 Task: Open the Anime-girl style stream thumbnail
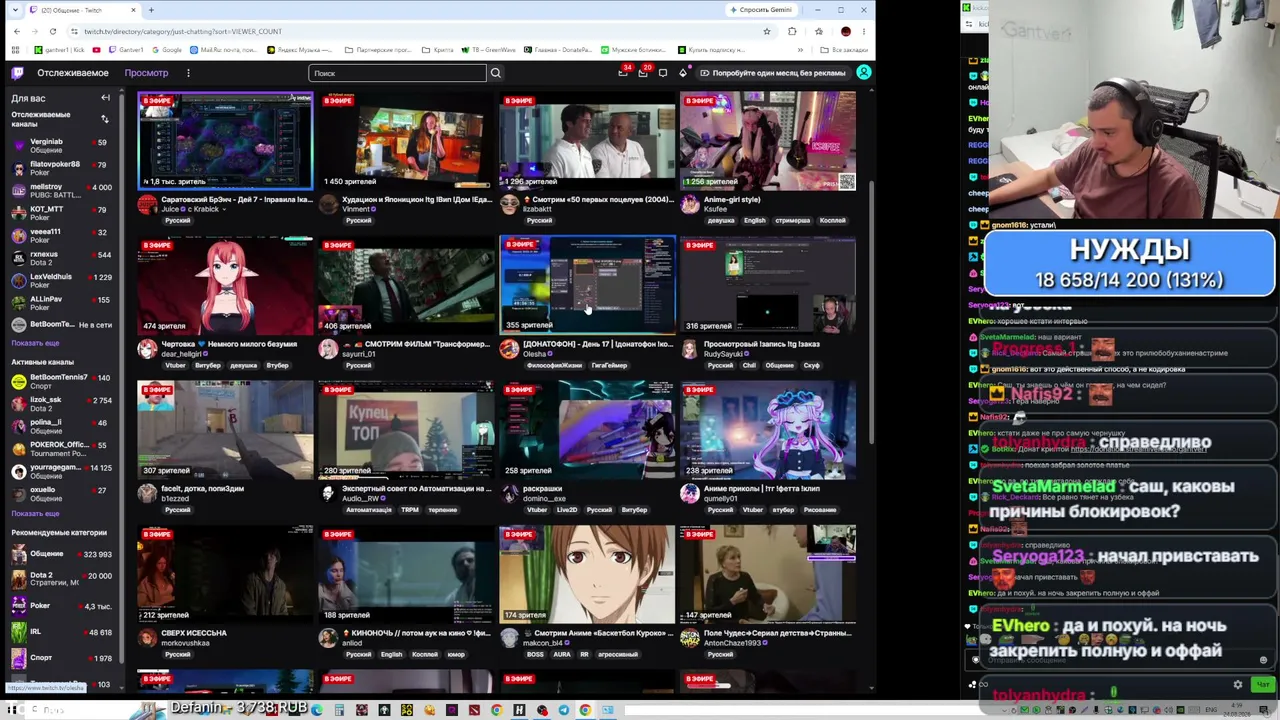768,141
